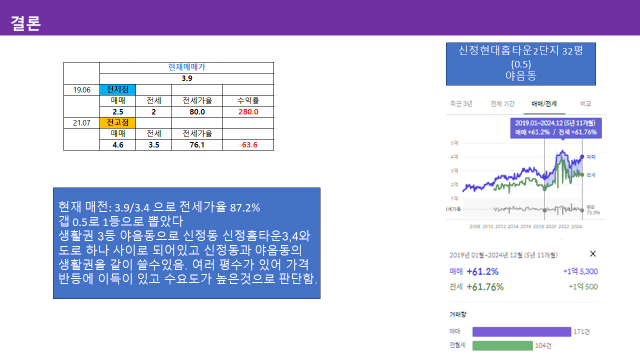Switch to the 최근 3년 tab

pos(461,104)
